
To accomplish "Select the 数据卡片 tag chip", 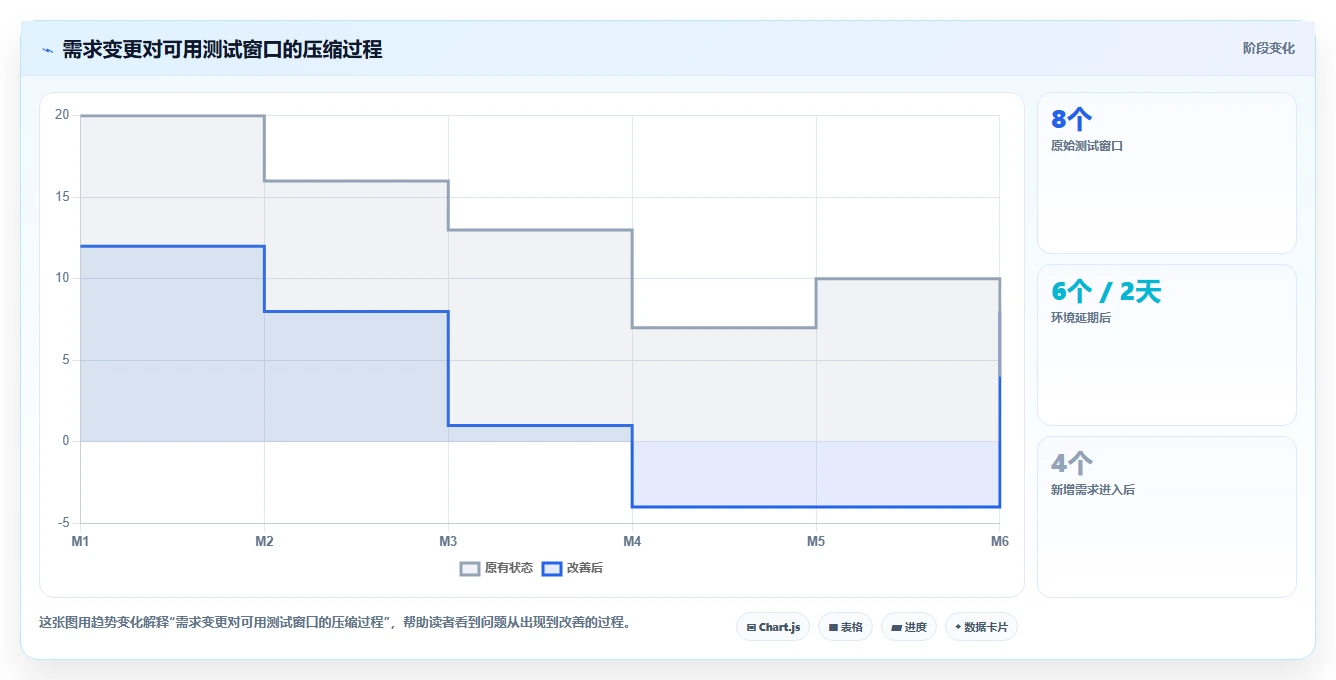I will tap(981, 627).
